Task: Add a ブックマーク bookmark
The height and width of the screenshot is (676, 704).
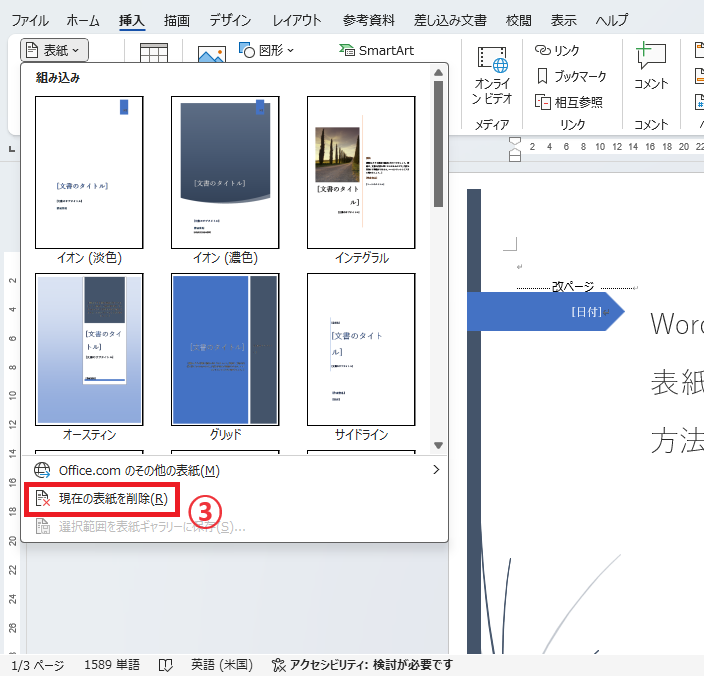Action: click(x=571, y=76)
